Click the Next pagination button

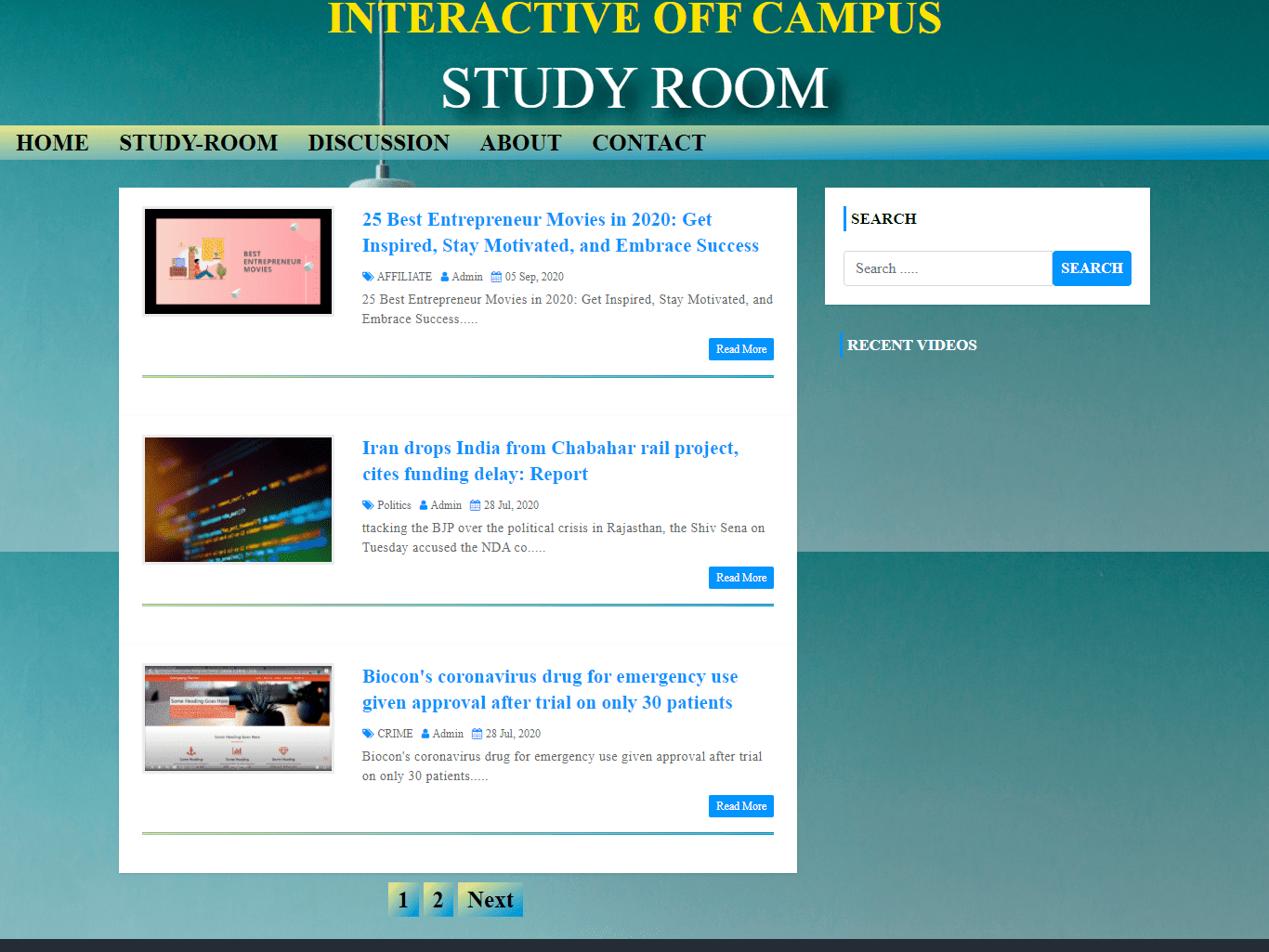coord(491,900)
